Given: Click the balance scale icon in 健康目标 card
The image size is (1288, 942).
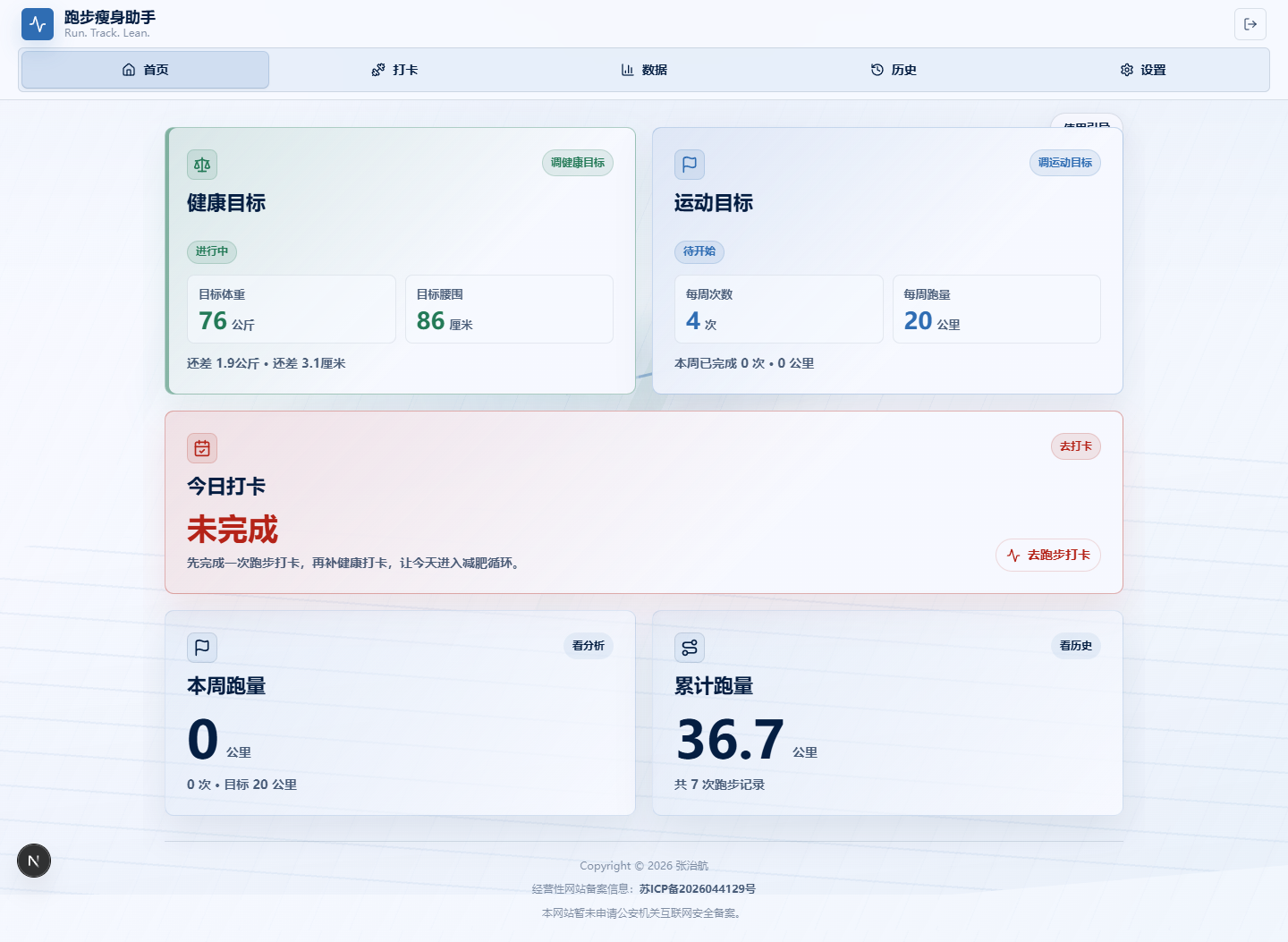Looking at the screenshot, I should click(202, 165).
